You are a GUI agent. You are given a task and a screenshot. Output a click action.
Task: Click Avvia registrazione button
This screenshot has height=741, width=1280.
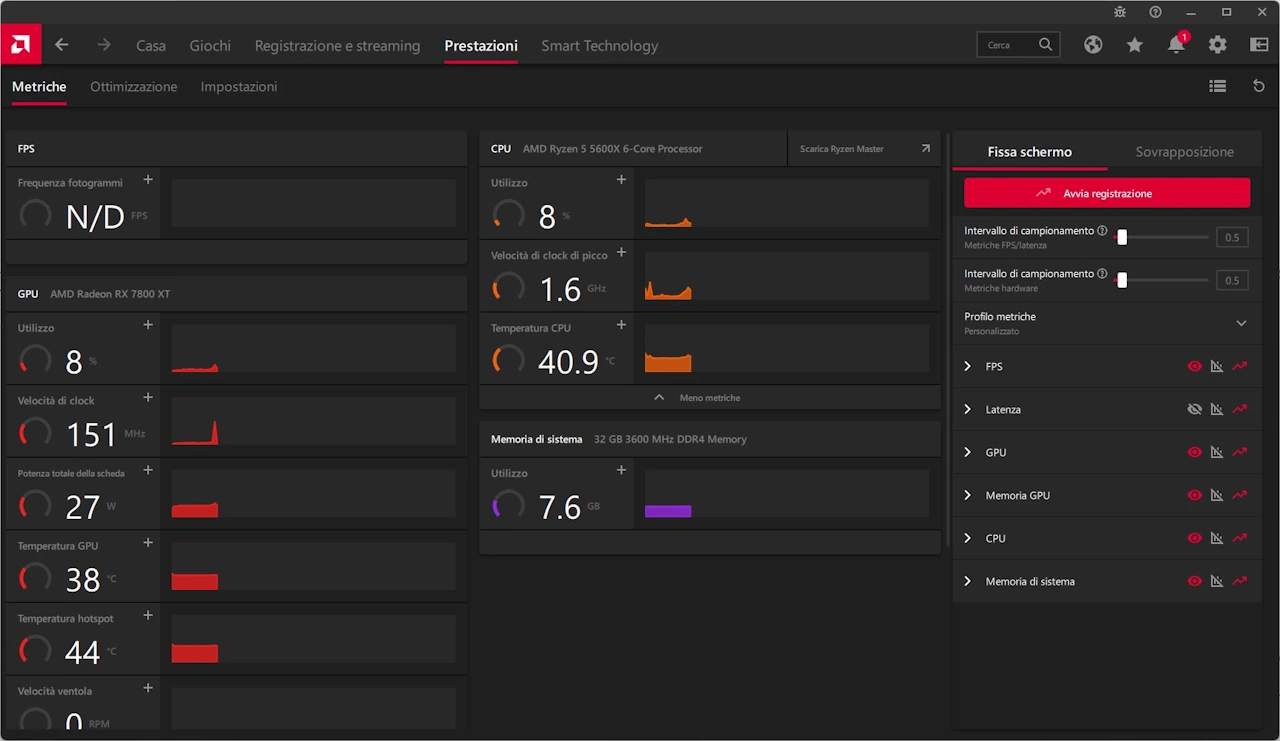tap(1107, 193)
